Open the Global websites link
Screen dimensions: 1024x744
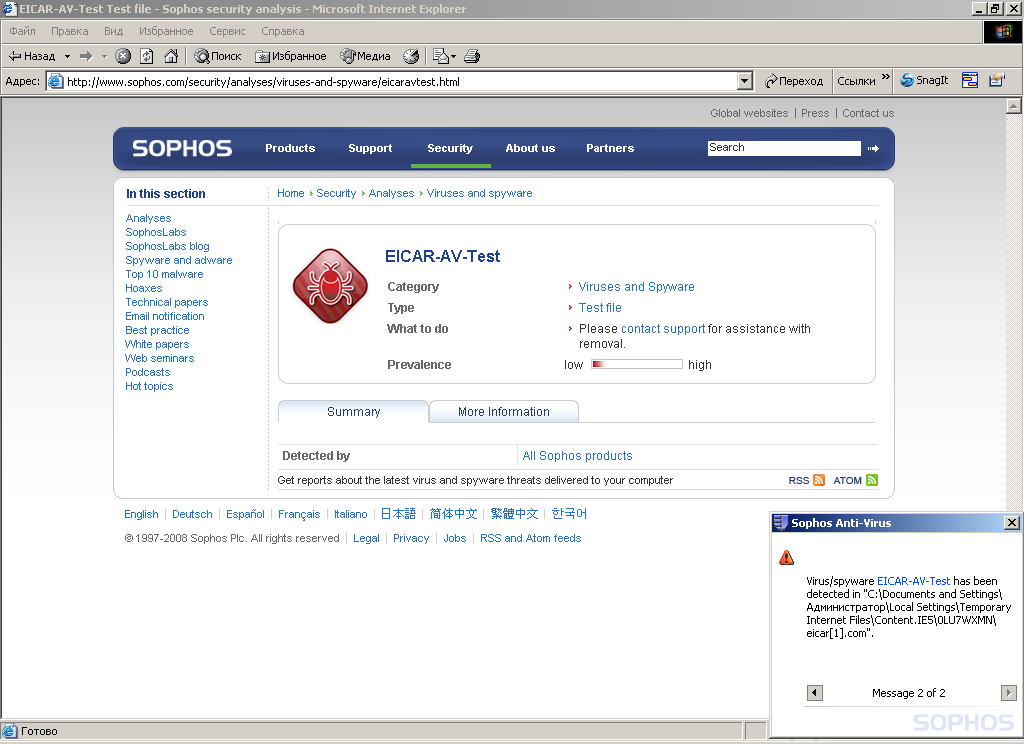[x=749, y=113]
